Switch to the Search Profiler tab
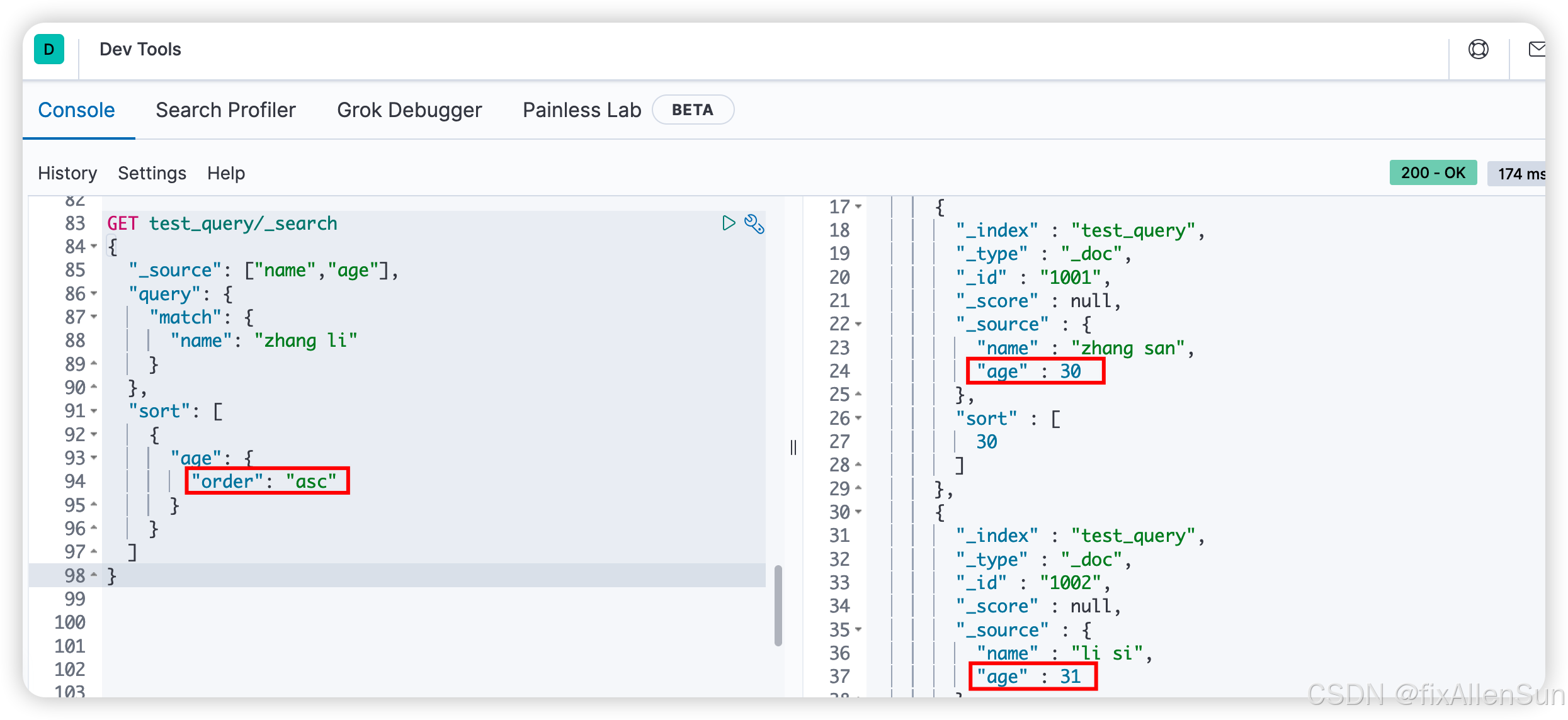 [225, 110]
